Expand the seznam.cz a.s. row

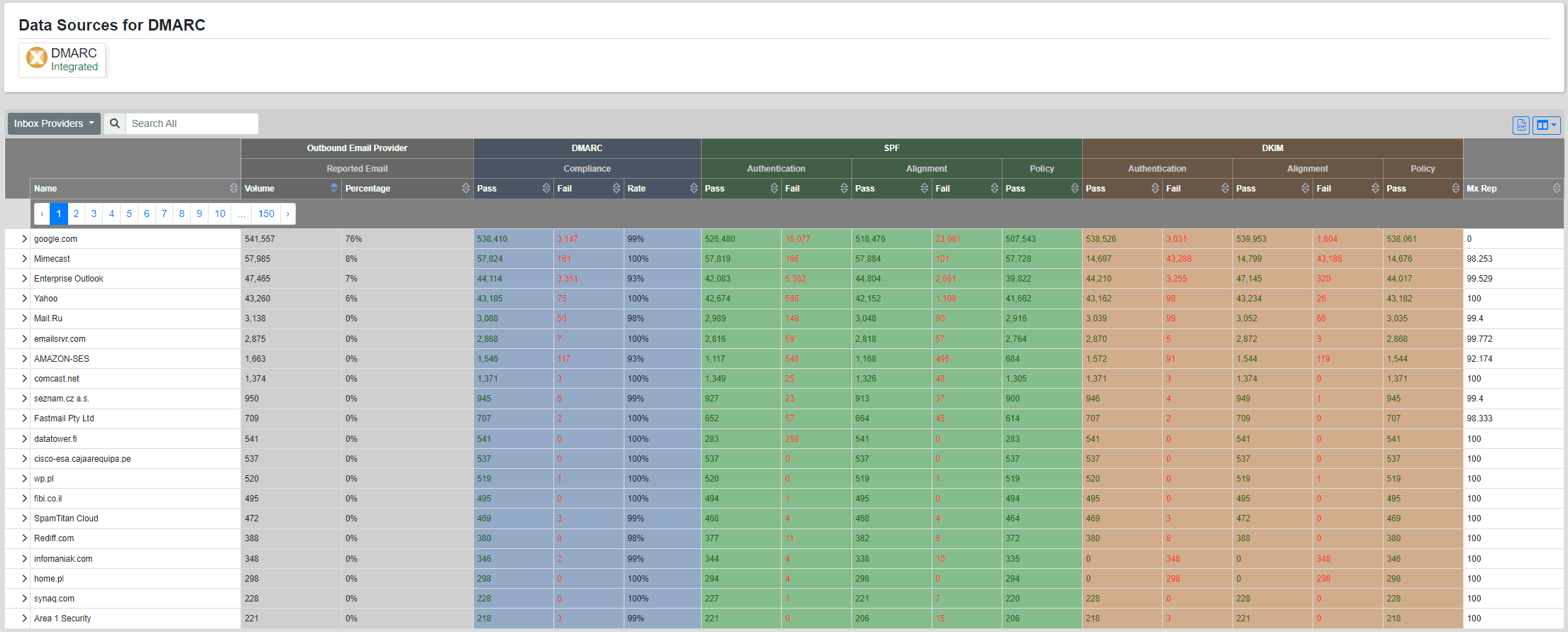pos(24,399)
